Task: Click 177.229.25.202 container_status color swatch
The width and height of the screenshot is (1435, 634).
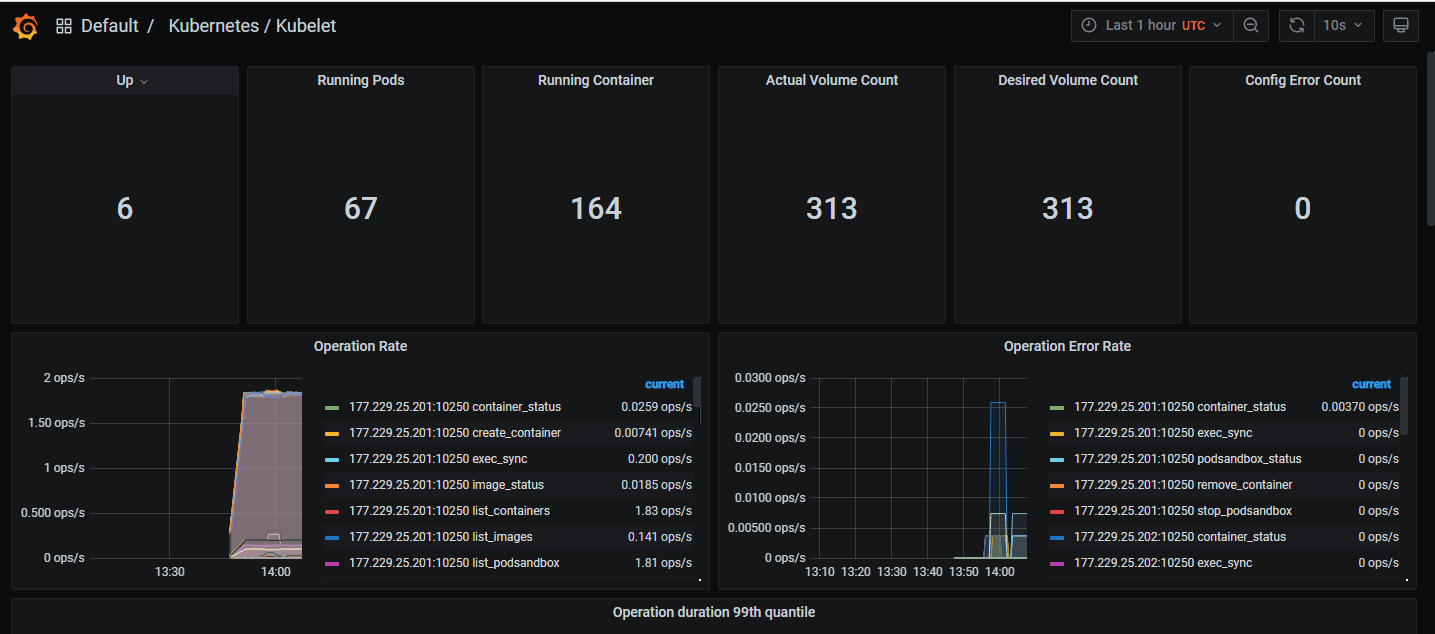Action: click(x=1057, y=537)
